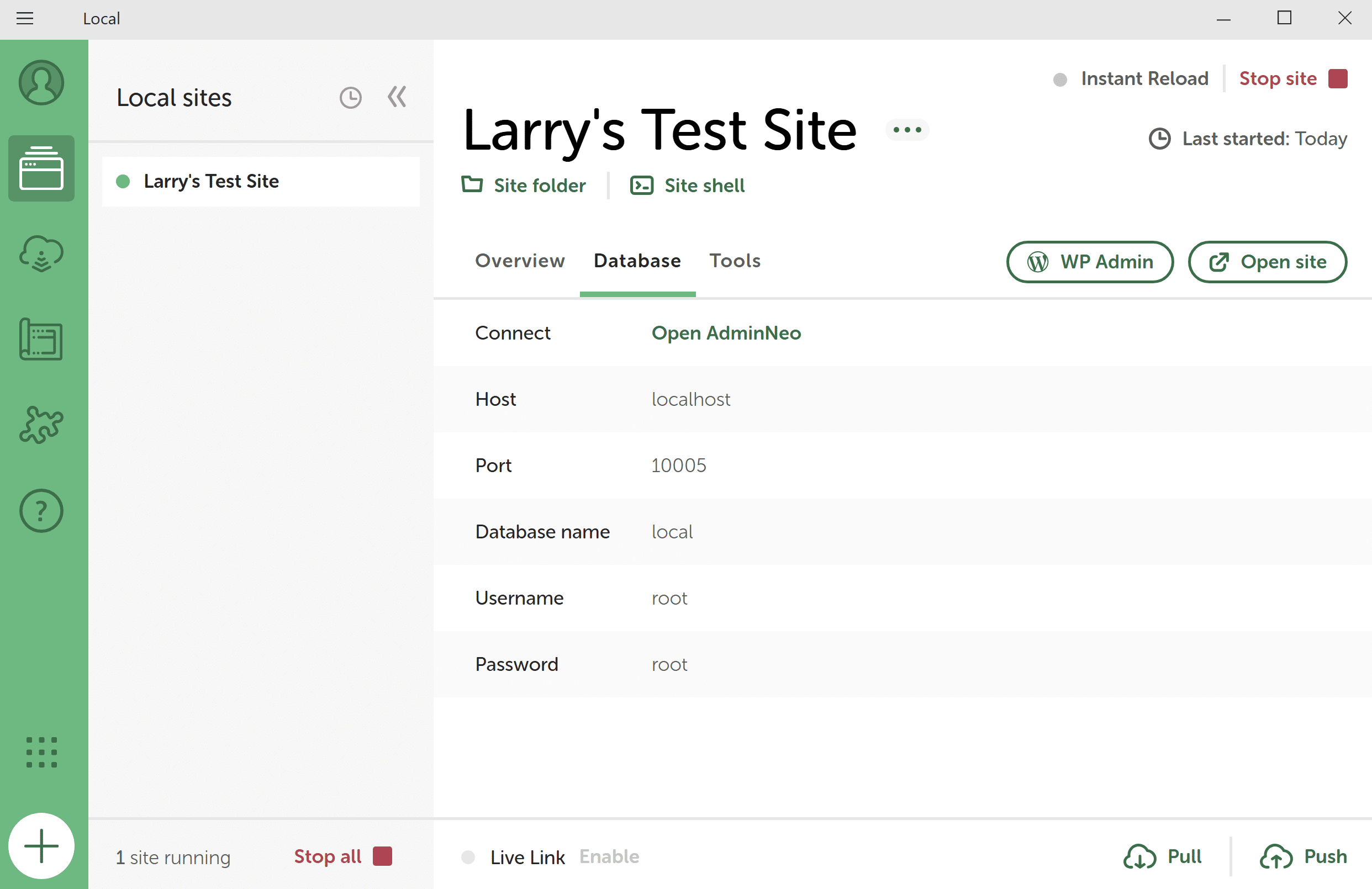Switch to the Tools tab
The image size is (1372, 889).
coord(735,261)
